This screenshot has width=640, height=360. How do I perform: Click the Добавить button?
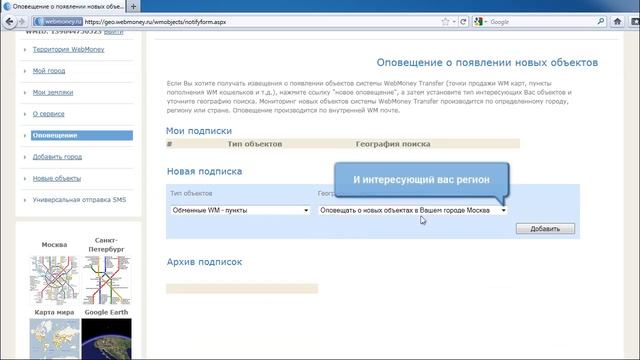click(x=545, y=229)
